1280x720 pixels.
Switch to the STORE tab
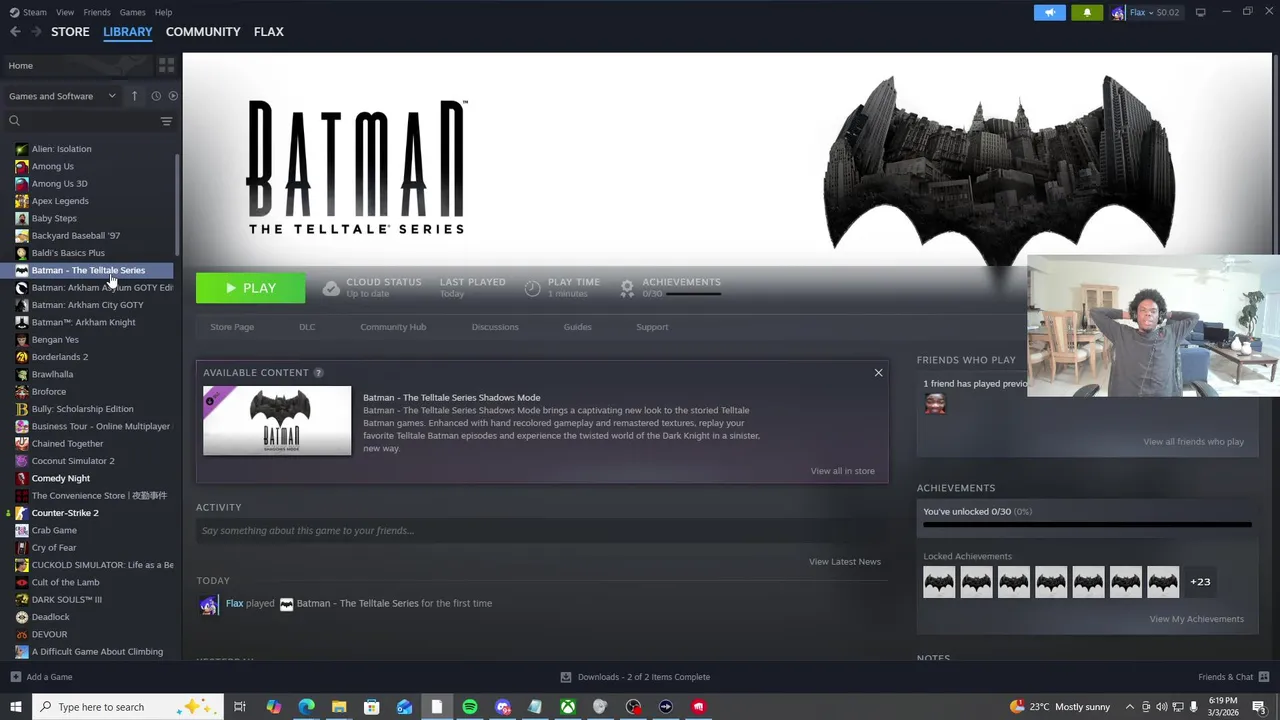[x=70, y=32]
